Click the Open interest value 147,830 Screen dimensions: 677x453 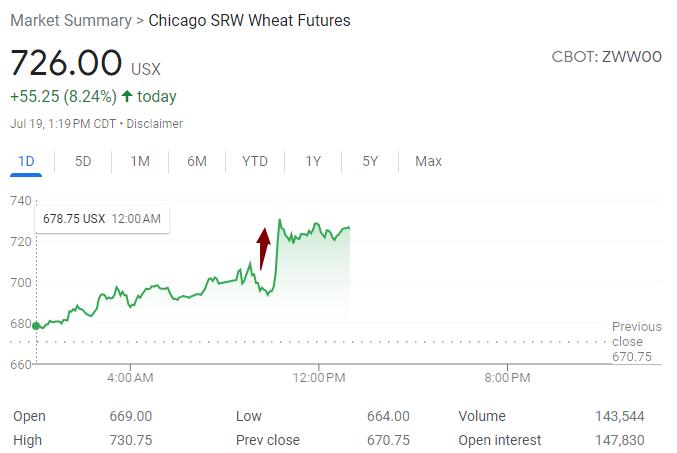coord(619,440)
